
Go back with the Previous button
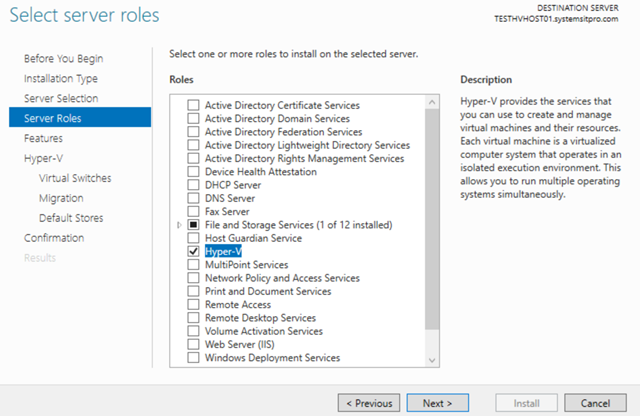pyautogui.click(x=368, y=403)
